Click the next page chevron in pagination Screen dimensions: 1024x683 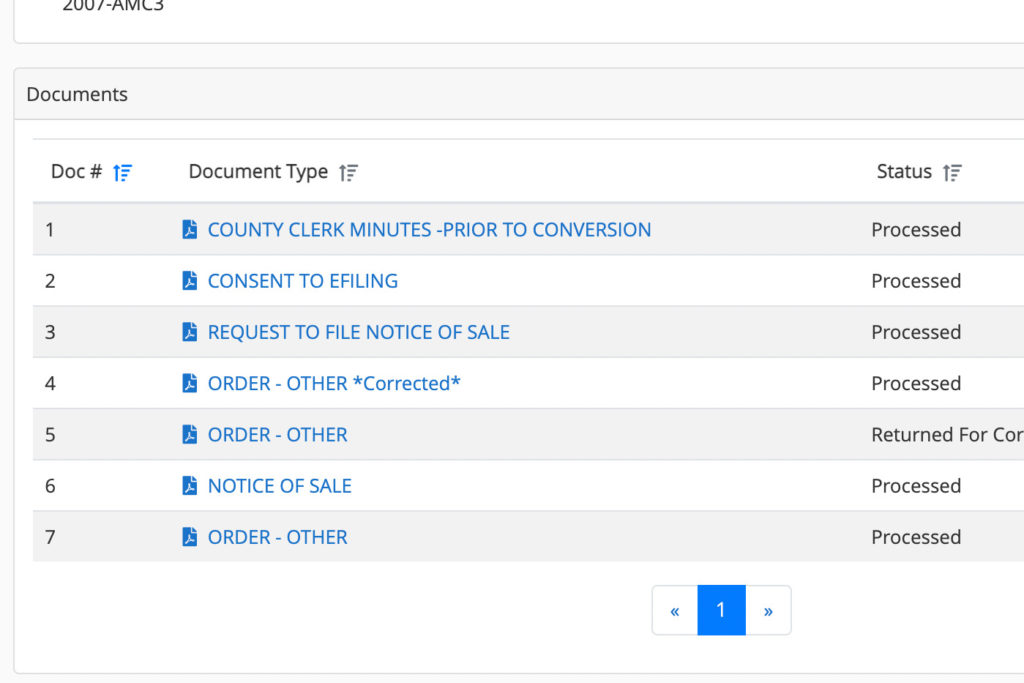click(x=769, y=610)
